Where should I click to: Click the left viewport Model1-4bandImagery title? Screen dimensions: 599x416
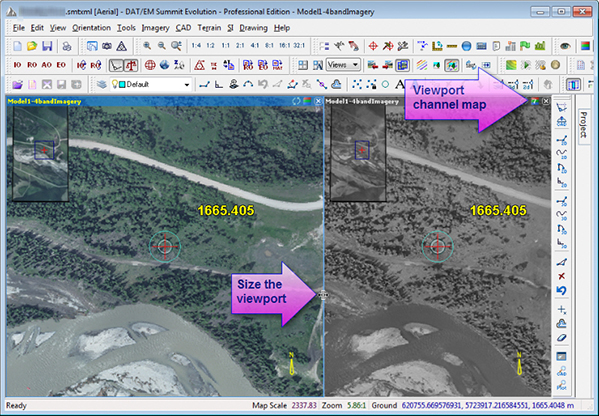(44, 101)
